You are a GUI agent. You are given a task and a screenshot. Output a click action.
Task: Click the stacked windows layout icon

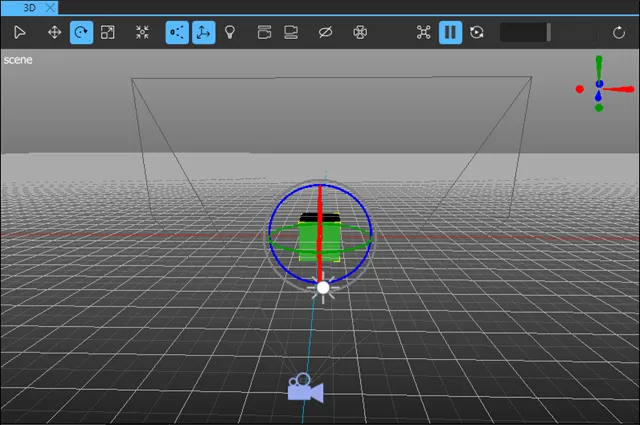[264, 32]
